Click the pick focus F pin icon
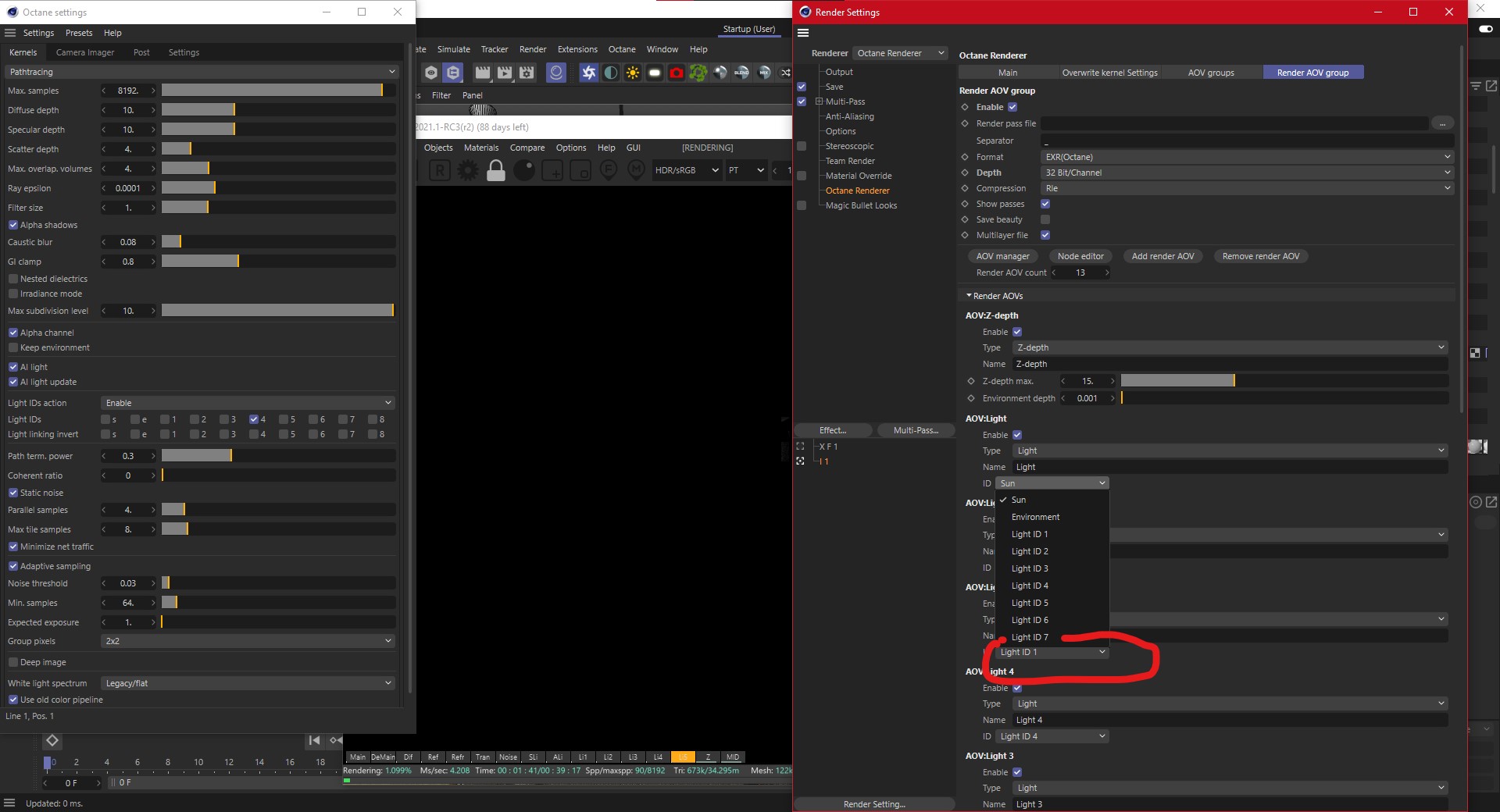Screen dimensions: 1500x812 [609, 169]
